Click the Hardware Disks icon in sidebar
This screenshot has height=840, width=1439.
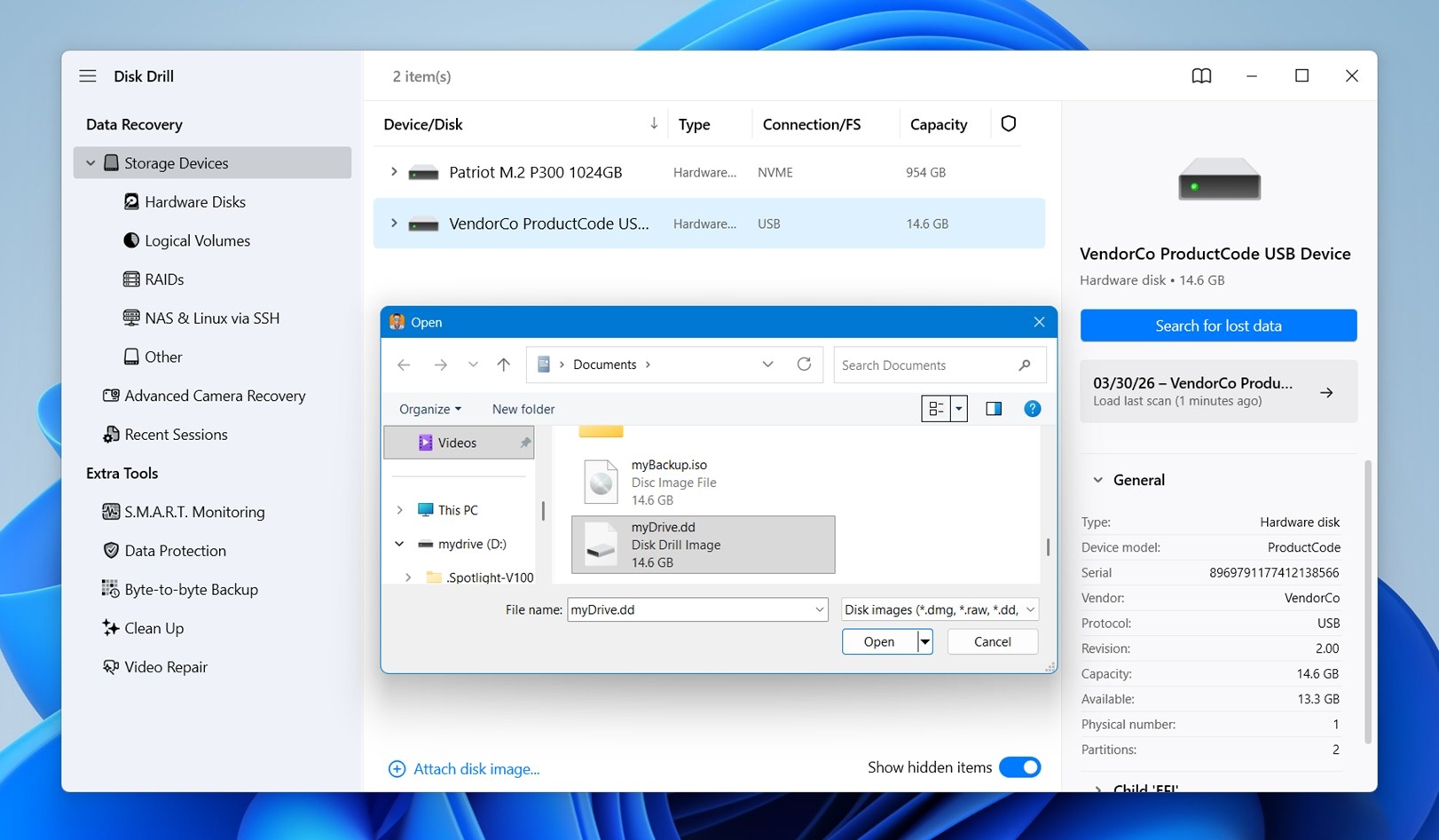[x=131, y=201]
